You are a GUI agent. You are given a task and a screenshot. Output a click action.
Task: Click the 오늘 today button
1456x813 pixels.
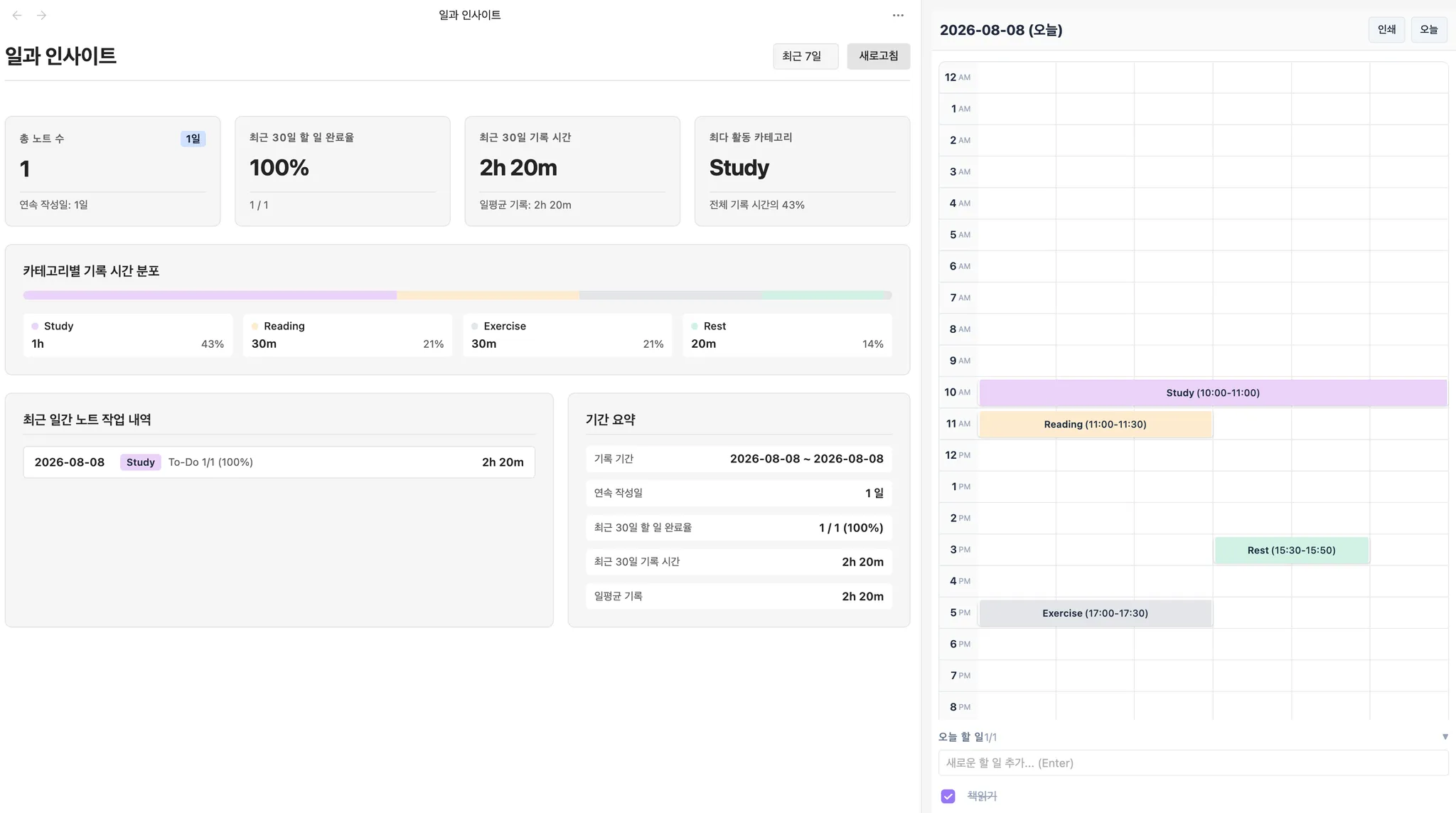point(1428,30)
